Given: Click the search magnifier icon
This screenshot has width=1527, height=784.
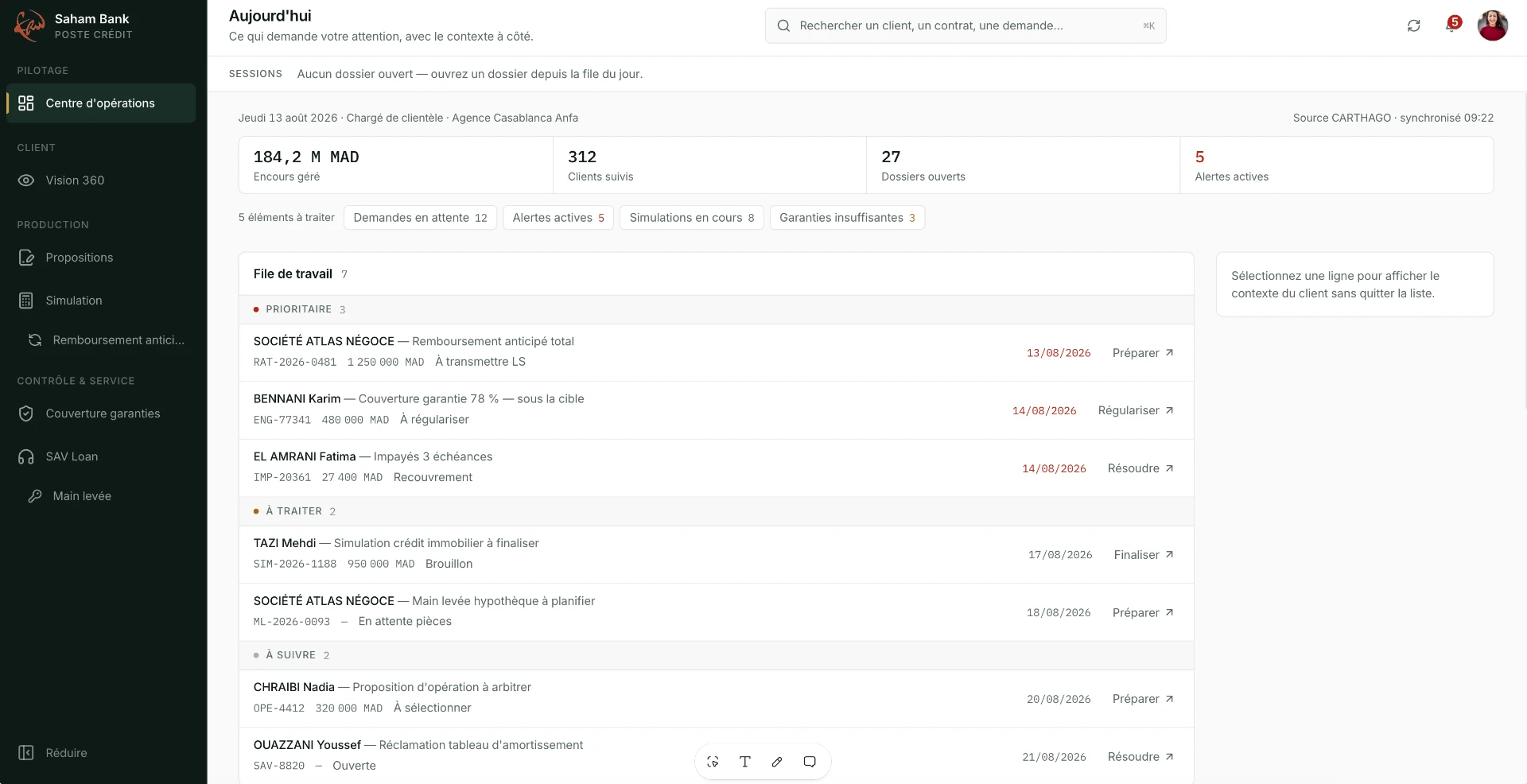Looking at the screenshot, I should point(783,25).
